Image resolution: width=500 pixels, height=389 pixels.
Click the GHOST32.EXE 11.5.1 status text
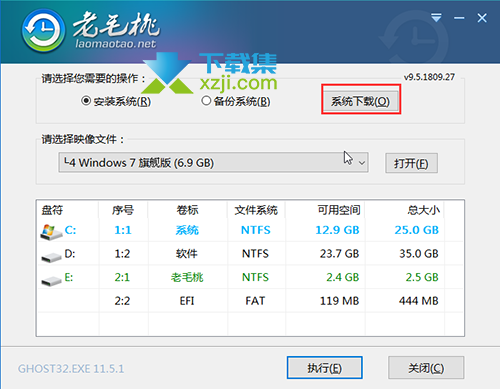coord(71,369)
